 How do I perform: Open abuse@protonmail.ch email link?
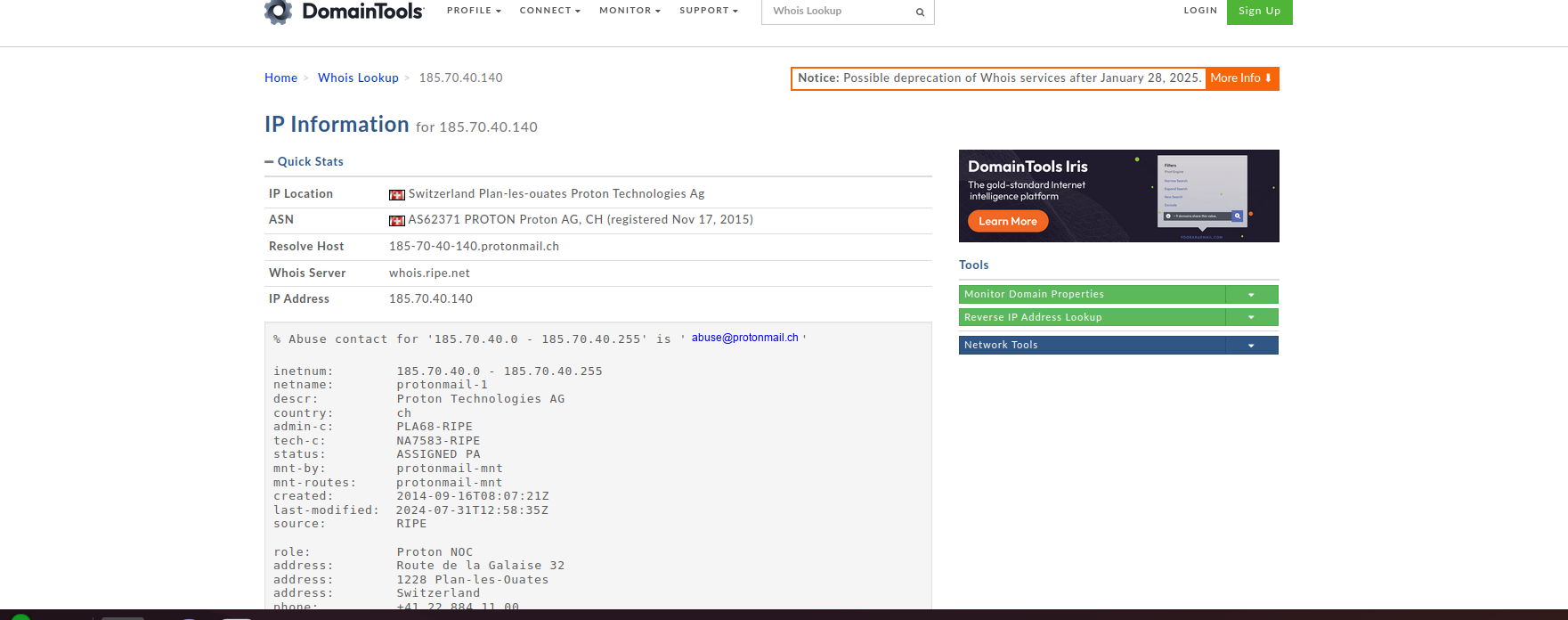(744, 338)
